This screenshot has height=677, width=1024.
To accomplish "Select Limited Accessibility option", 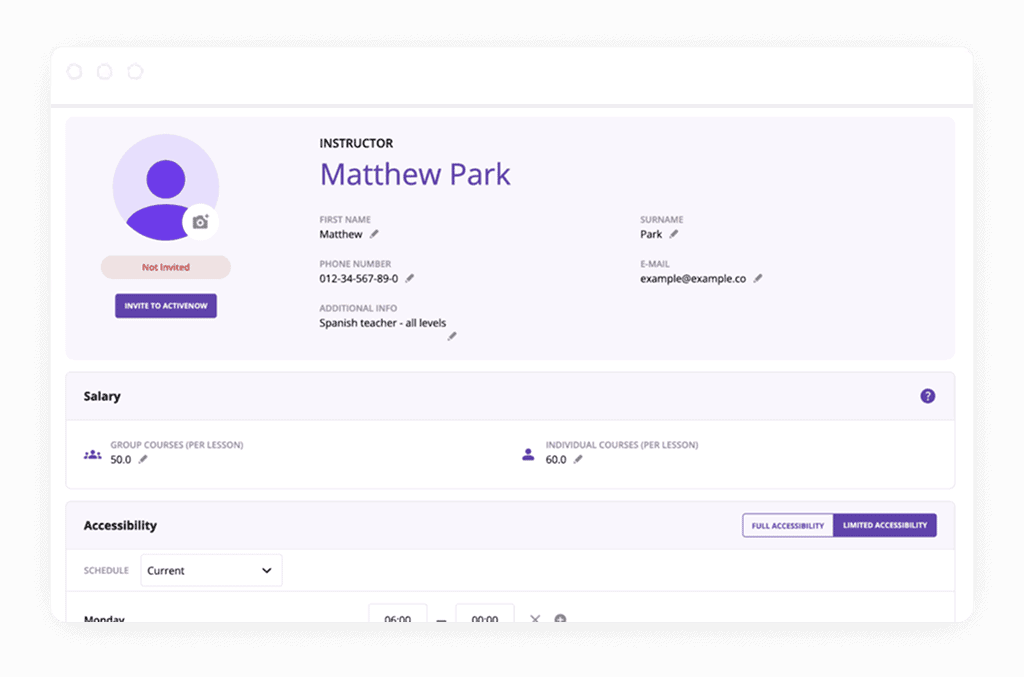I will (x=884, y=525).
